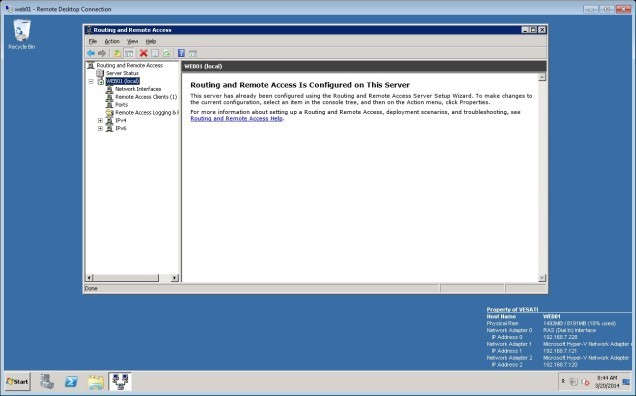The height and width of the screenshot is (396, 636).
Task: Click the Up one level folder icon
Action: click(117, 53)
